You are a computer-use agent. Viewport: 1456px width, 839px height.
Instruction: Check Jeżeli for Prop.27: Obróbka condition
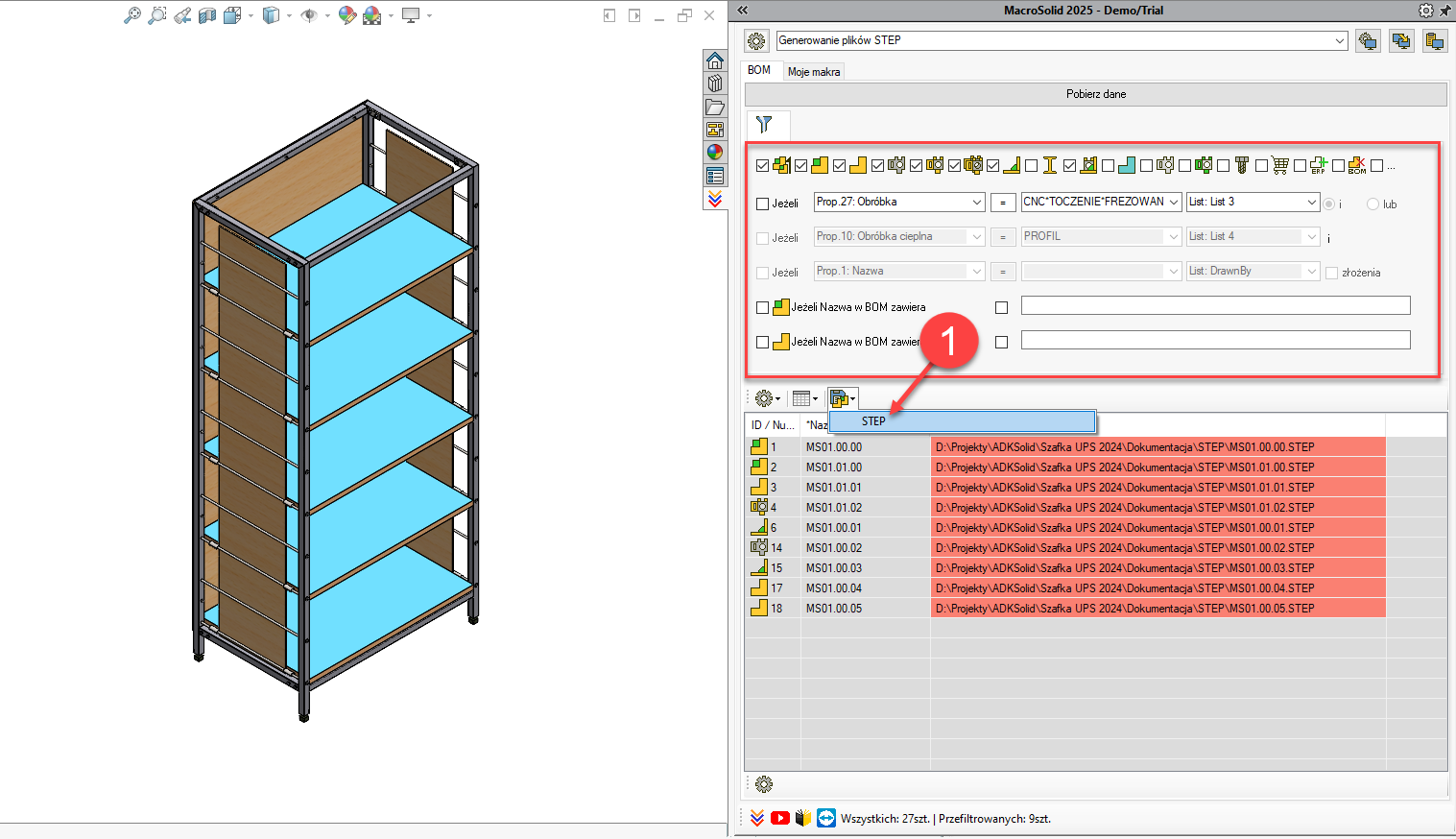[x=762, y=204]
